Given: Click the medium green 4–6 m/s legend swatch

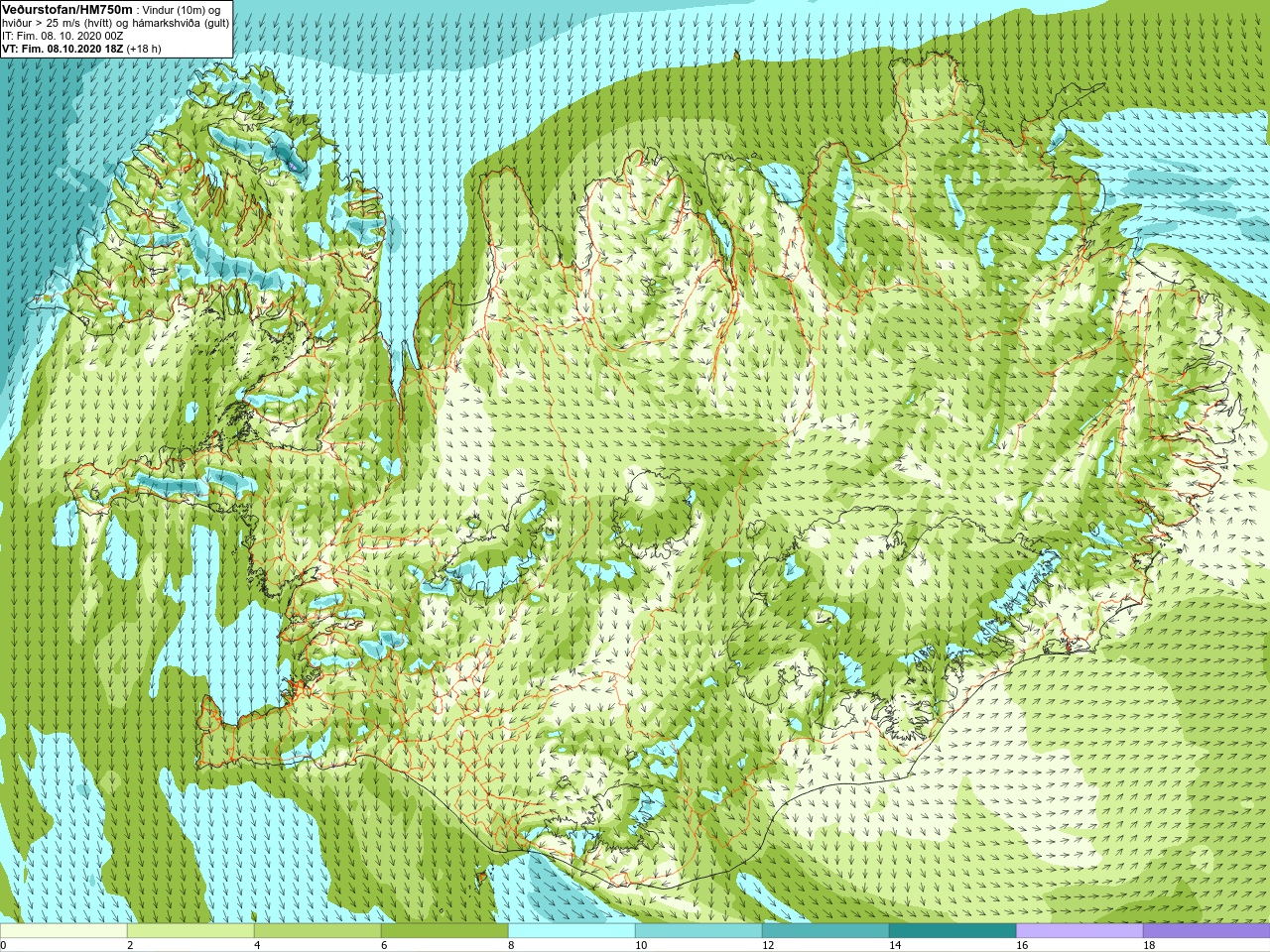Looking at the screenshot, I should click(317, 931).
